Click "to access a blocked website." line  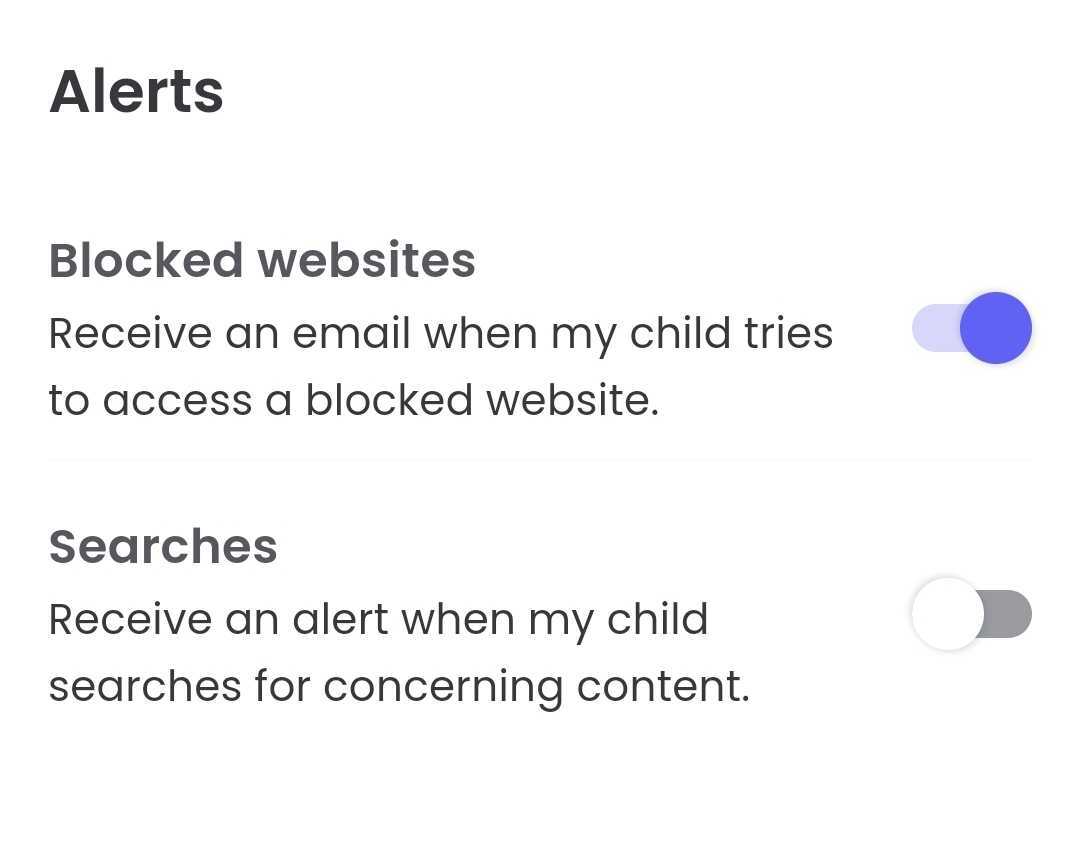tap(353, 400)
